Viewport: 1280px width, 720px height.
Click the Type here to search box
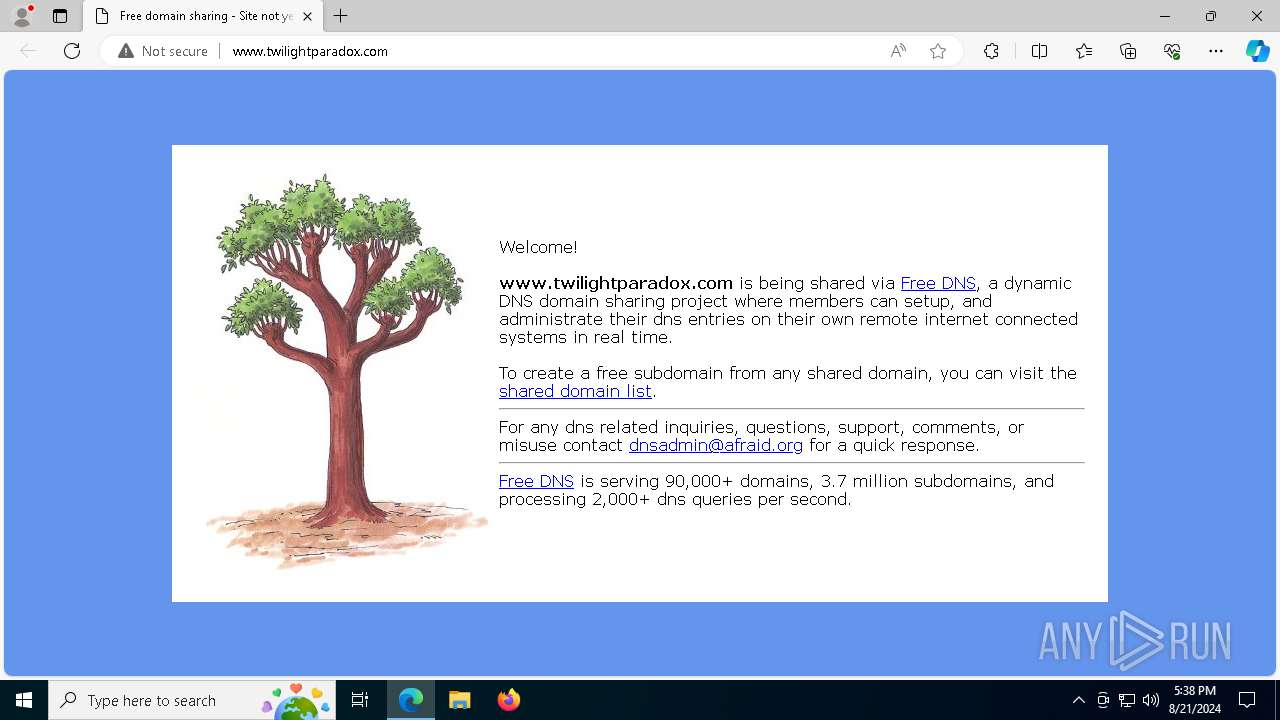(x=192, y=700)
